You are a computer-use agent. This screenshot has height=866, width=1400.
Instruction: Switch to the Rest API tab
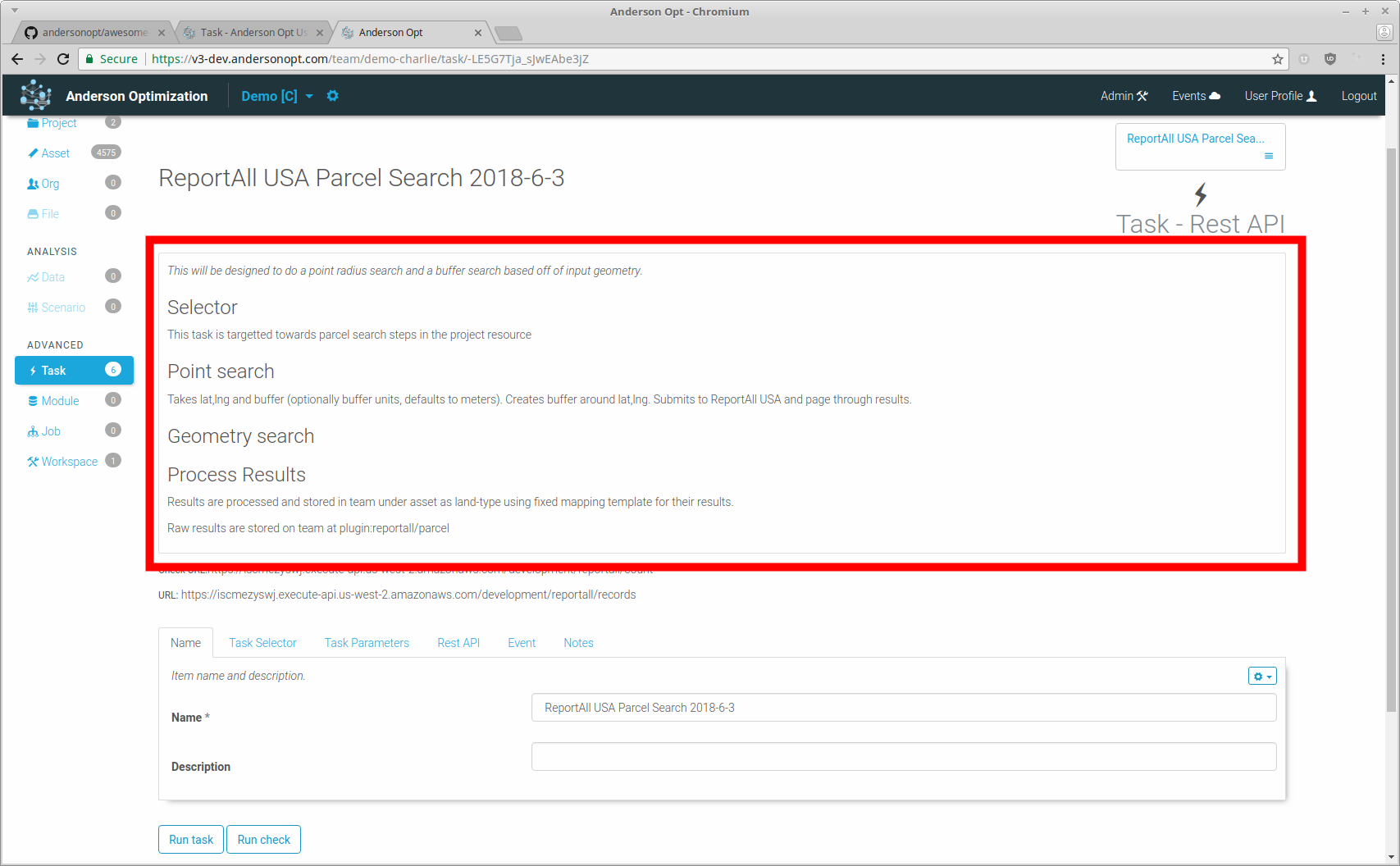pyautogui.click(x=458, y=643)
